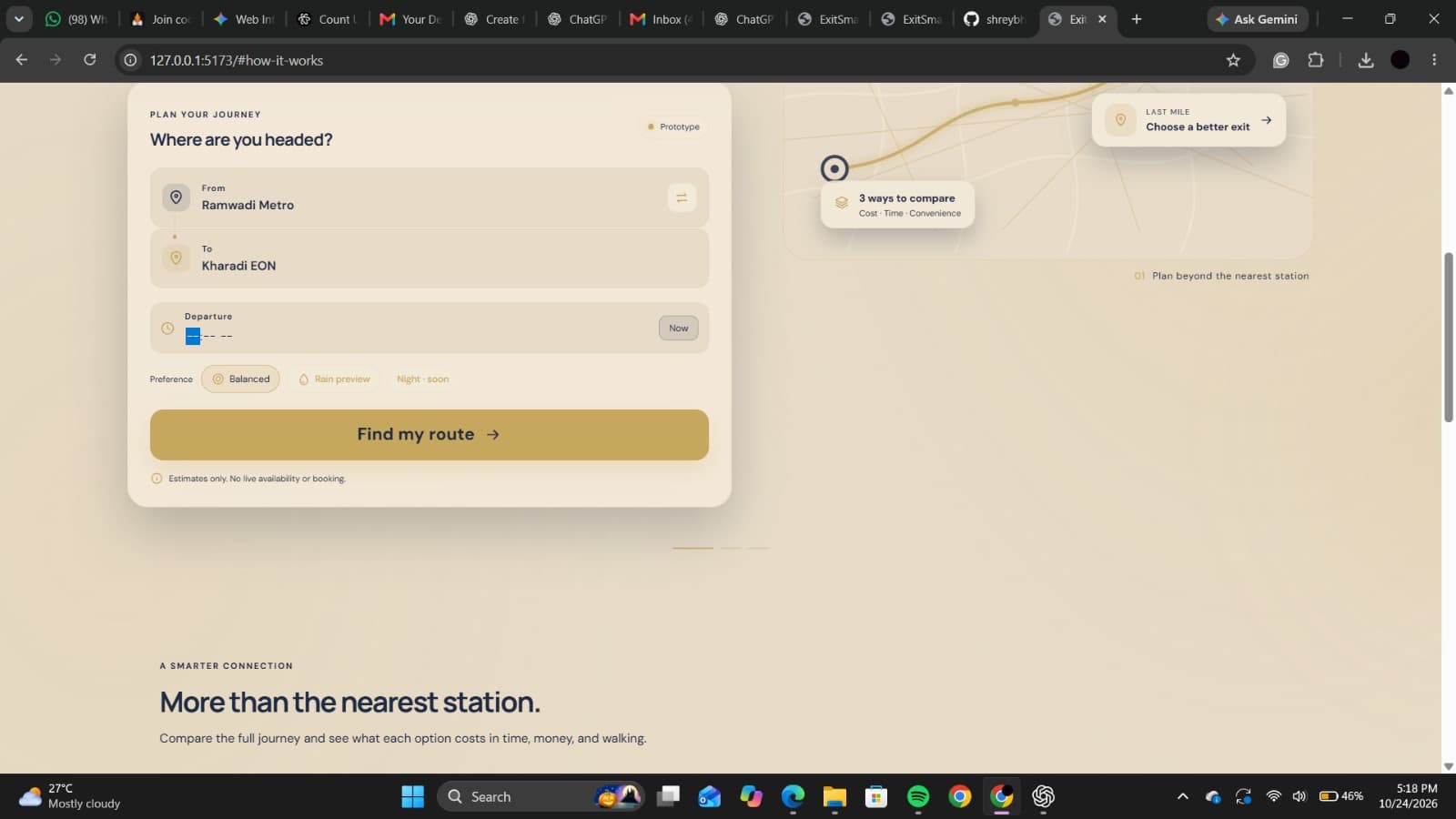Click the page's vertical scrollbar thumb
This screenshot has height=819, width=1456.
(x=1449, y=337)
